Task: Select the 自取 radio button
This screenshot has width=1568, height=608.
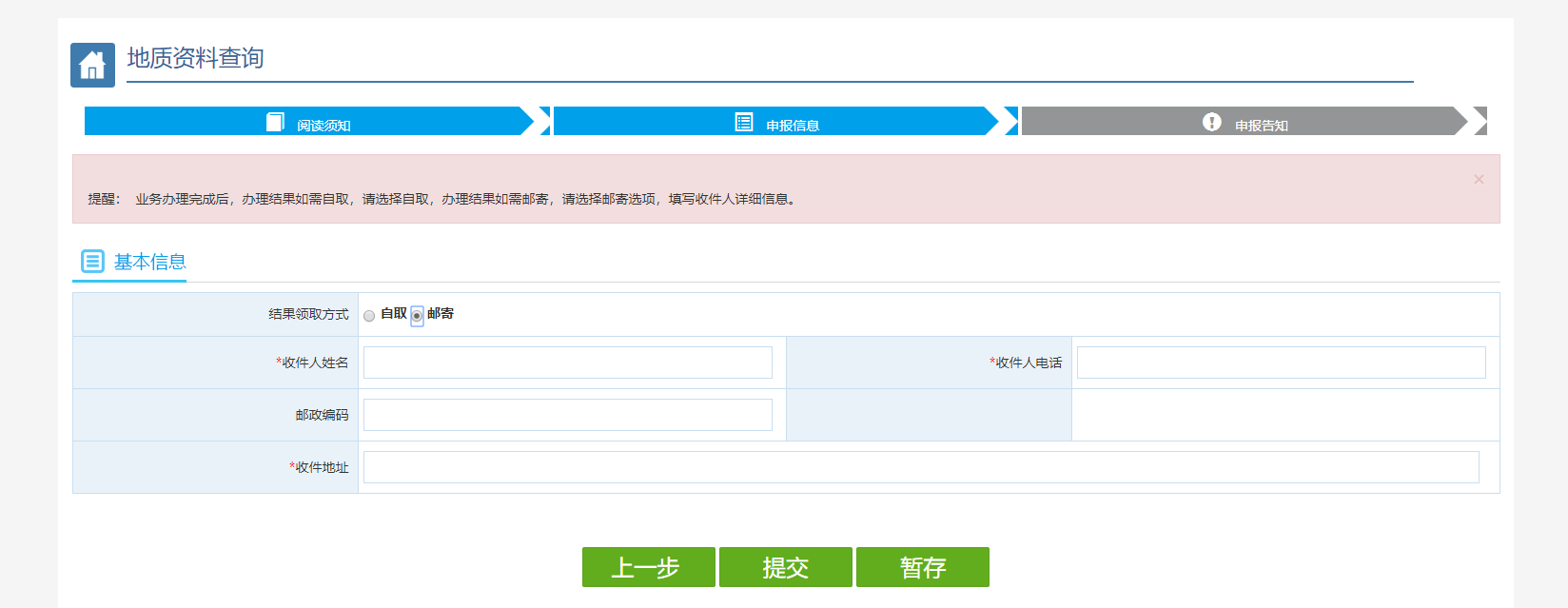Action: 369,316
